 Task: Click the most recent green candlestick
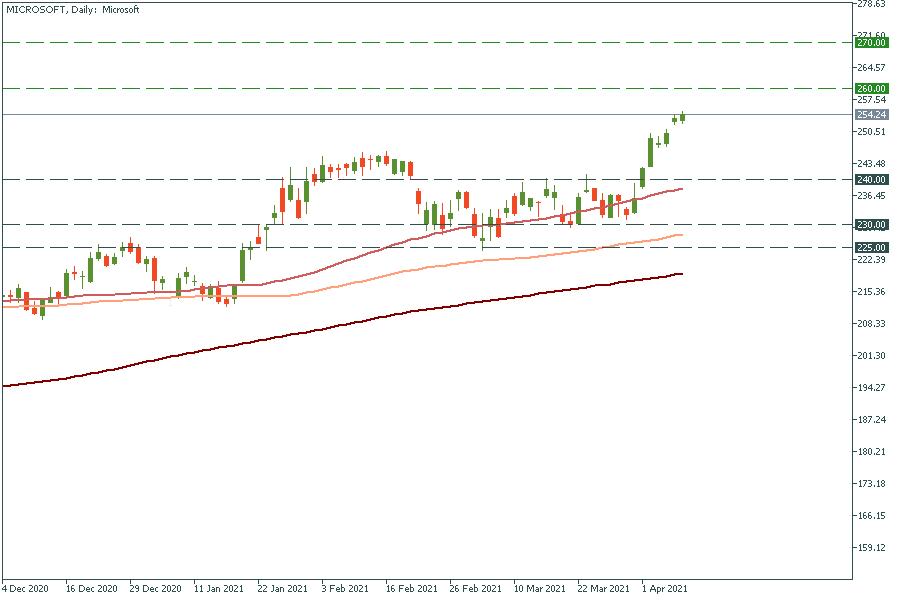[x=682, y=117]
